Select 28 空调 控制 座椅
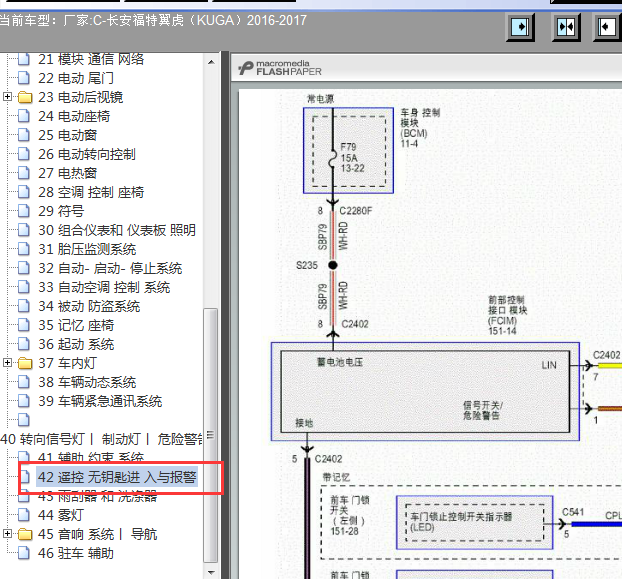This screenshot has height=579, width=622. point(91,192)
